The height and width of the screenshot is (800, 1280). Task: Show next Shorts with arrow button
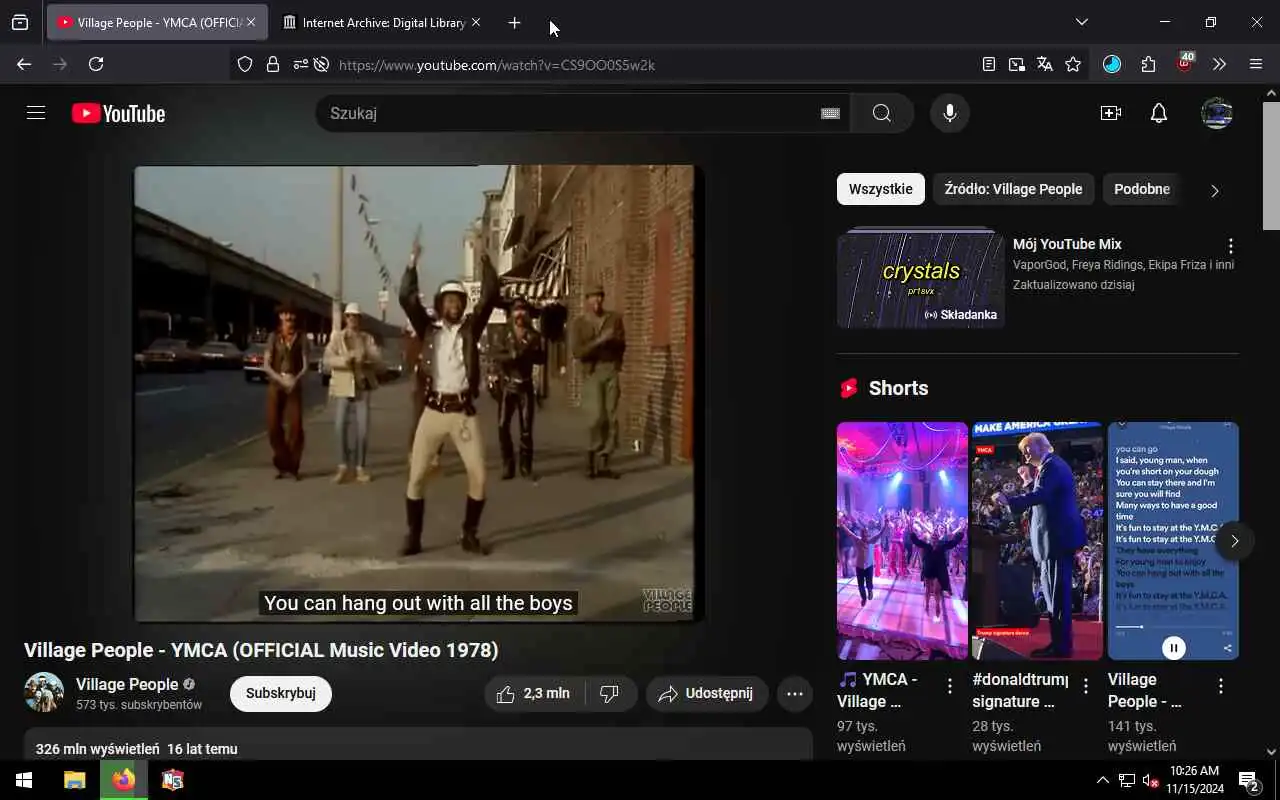[1235, 541]
